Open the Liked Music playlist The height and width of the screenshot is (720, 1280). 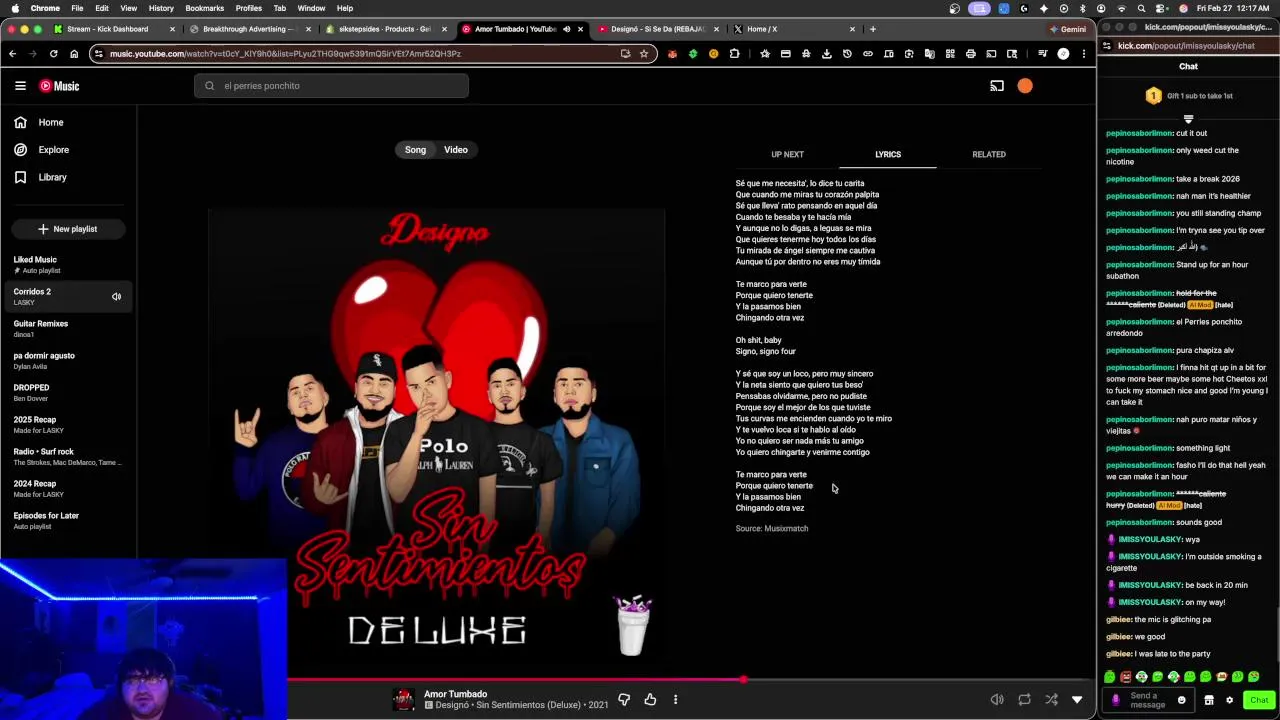pyautogui.click(x=68, y=264)
